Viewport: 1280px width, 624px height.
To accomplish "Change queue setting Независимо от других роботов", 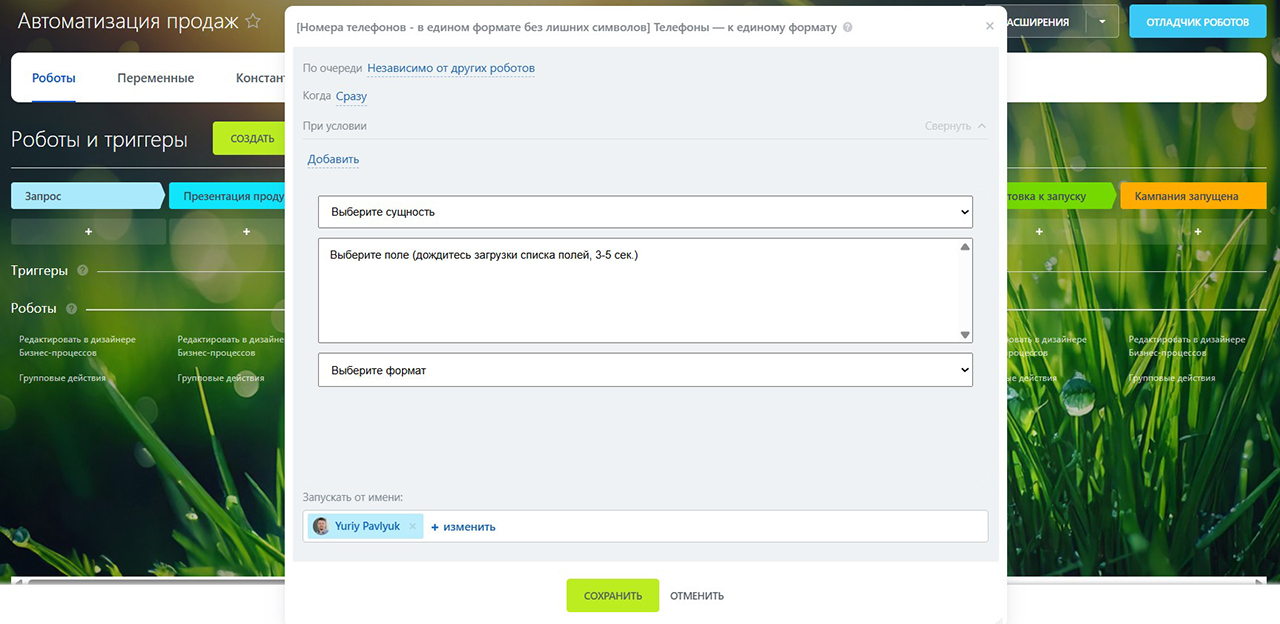I will tap(451, 68).
